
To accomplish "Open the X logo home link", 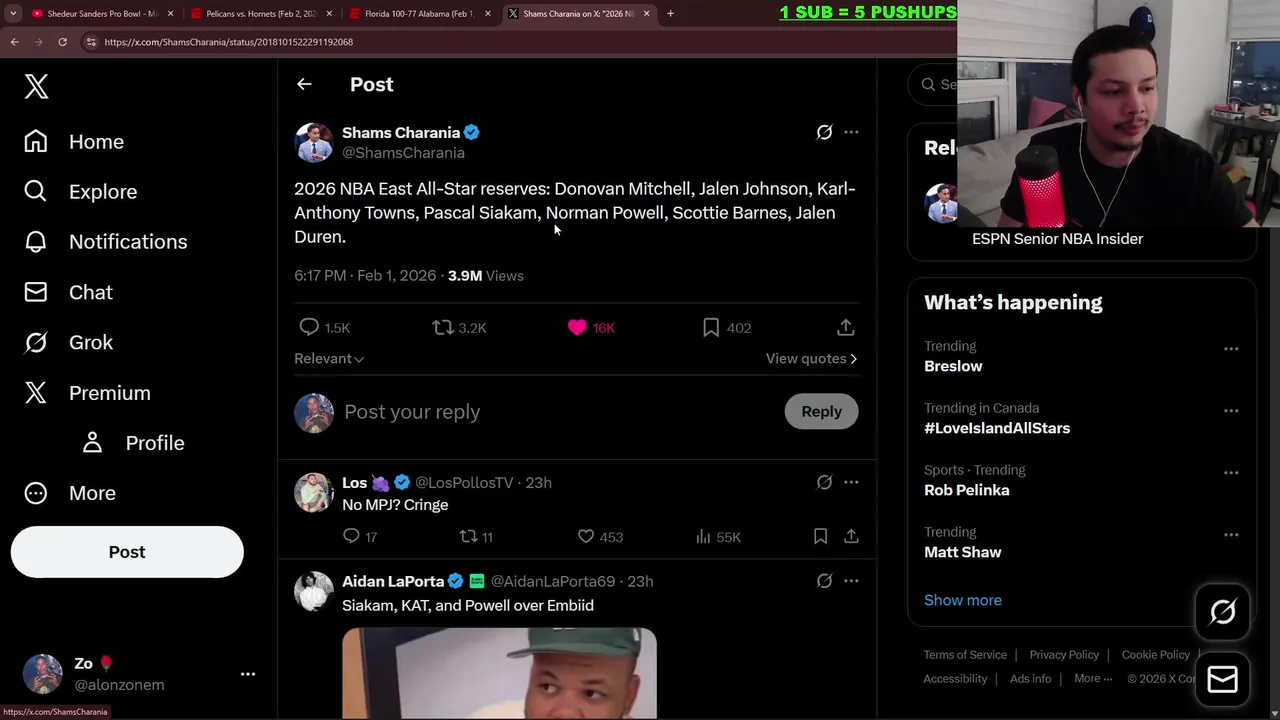I will [x=36, y=86].
